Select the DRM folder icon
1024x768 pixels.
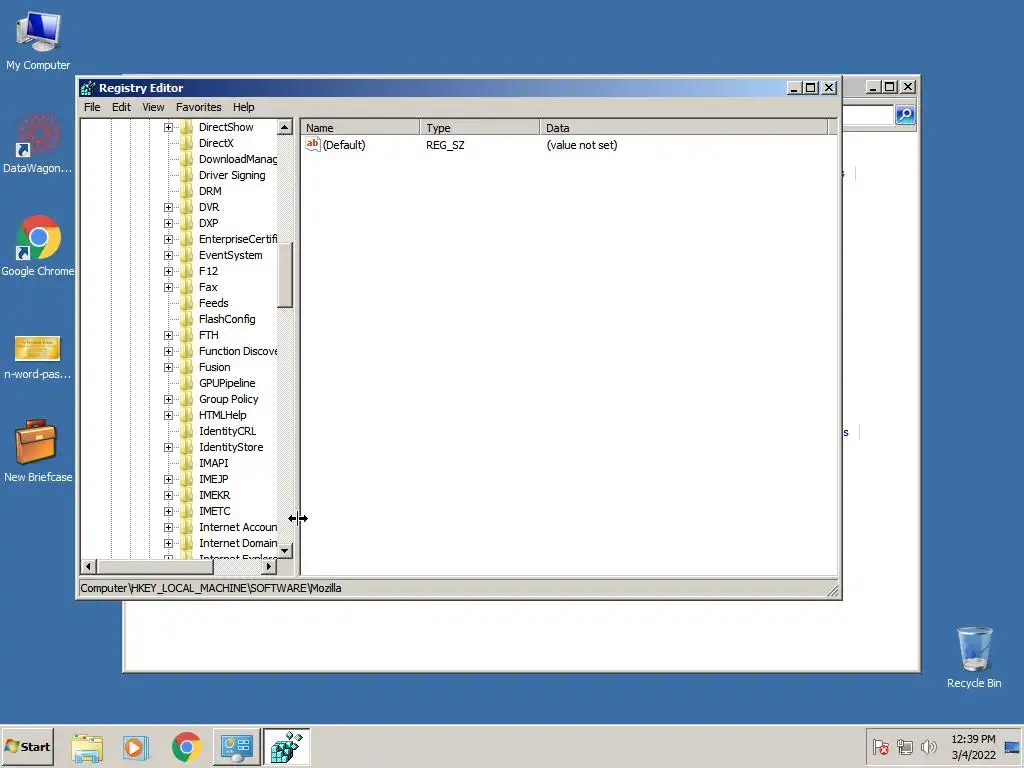coord(187,191)
